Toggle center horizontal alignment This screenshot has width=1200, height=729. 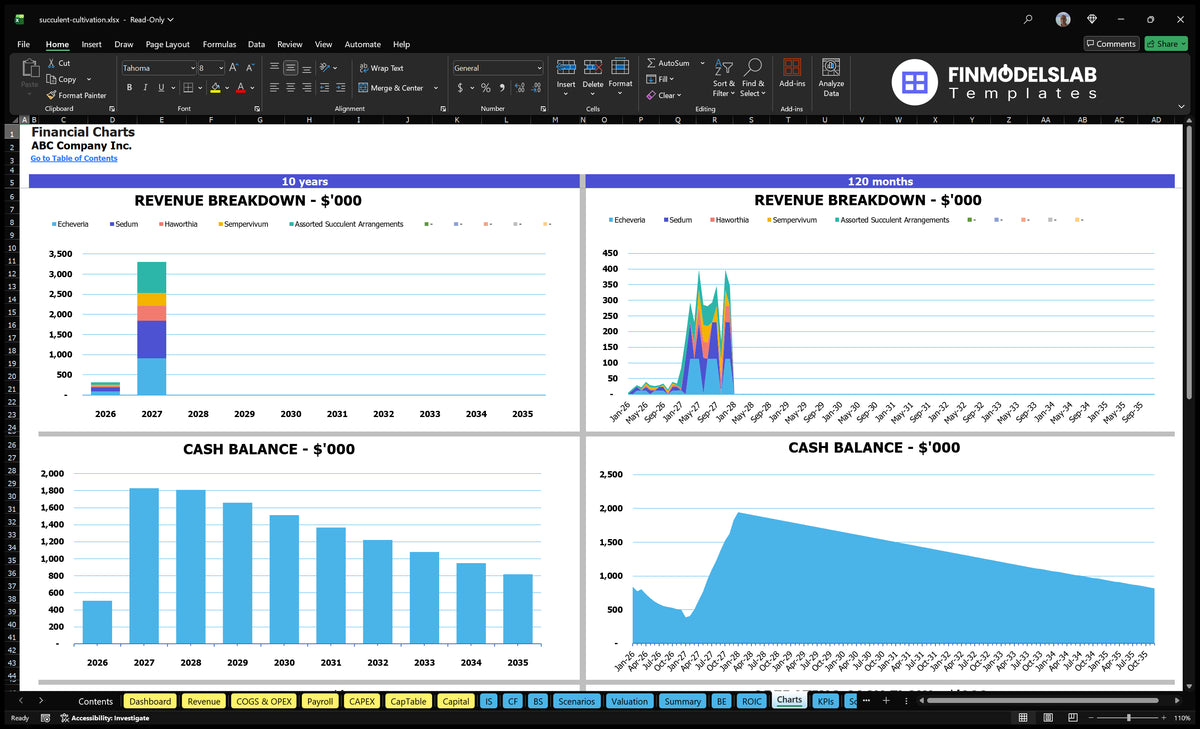pos(290,88)
